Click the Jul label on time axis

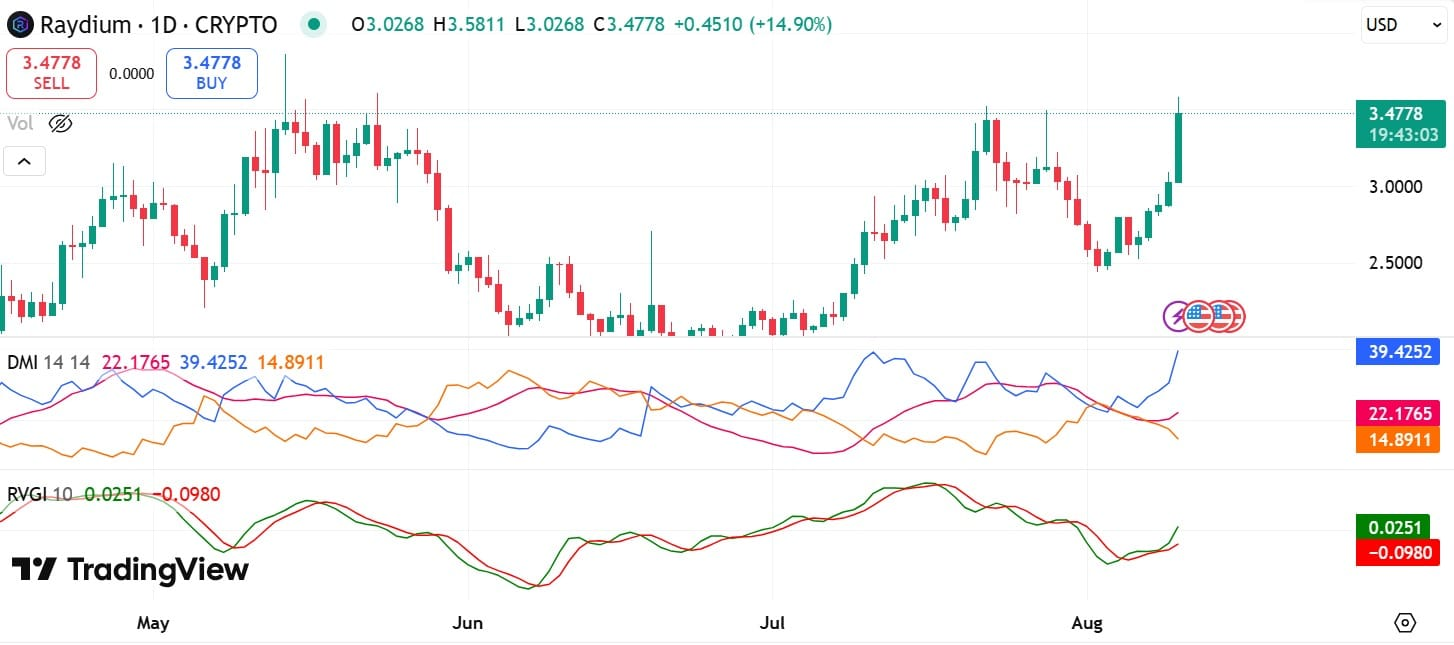tap(772, 623)
